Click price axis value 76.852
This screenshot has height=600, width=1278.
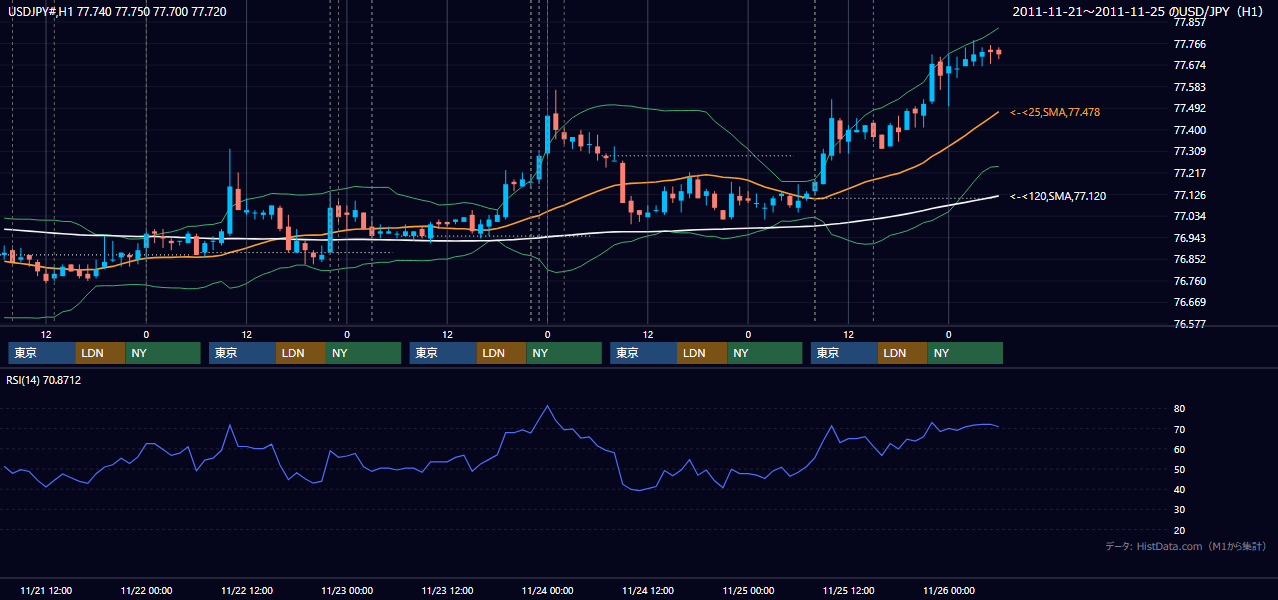(x=1189, y=259)
